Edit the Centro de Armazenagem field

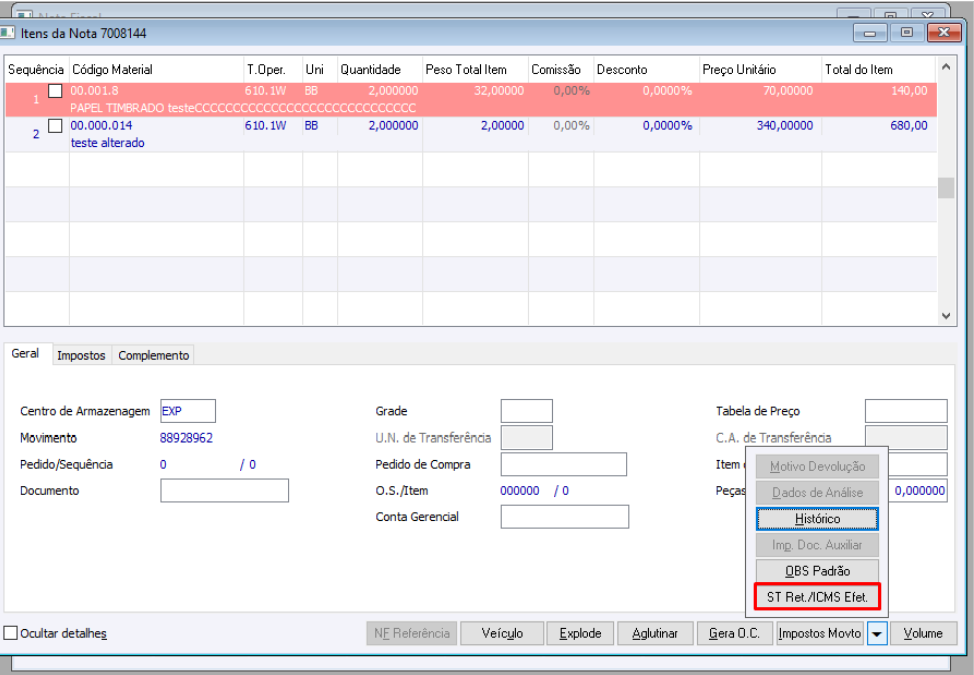point(188,411)
